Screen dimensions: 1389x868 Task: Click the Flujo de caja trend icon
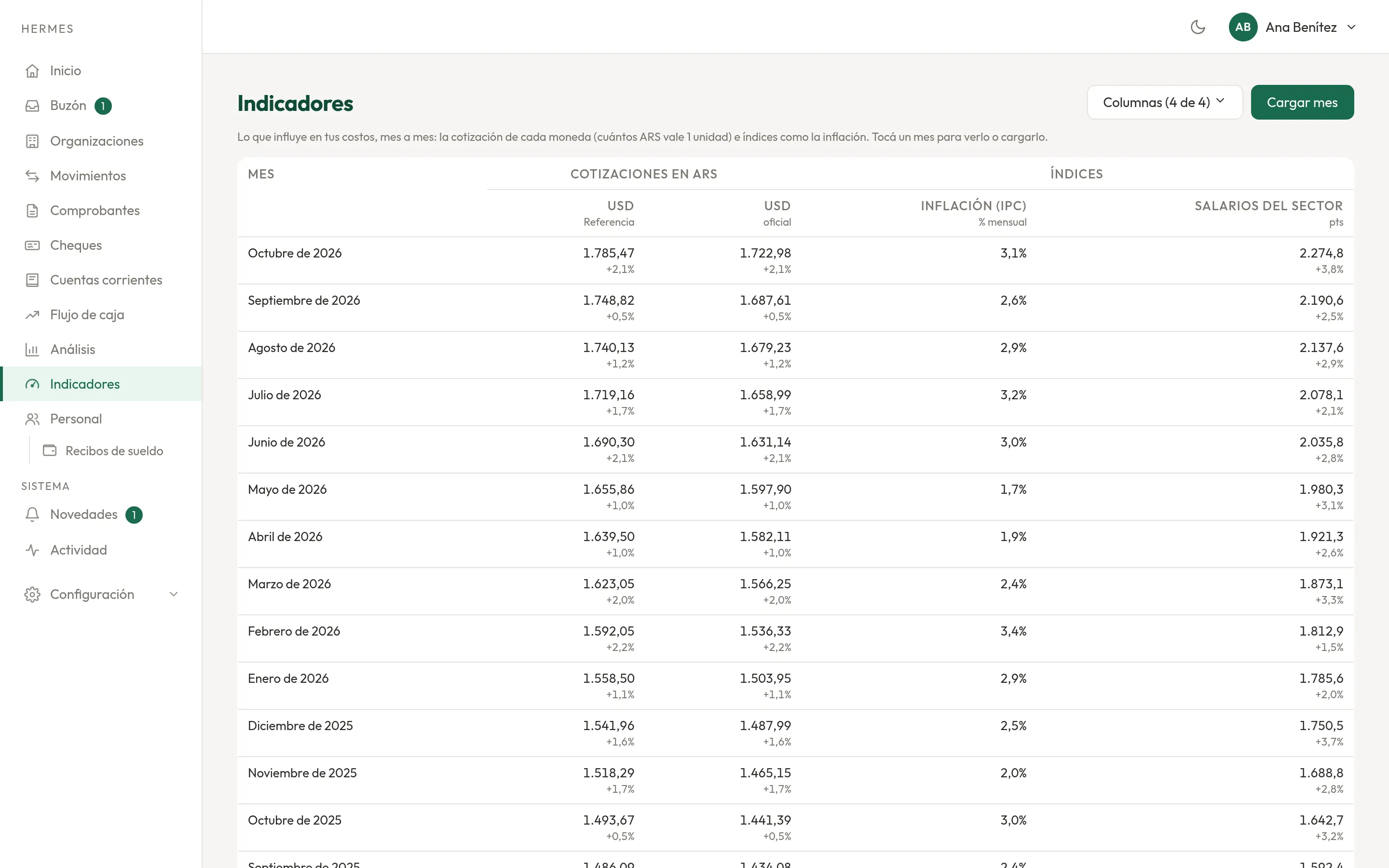click(x=32, y=314)
